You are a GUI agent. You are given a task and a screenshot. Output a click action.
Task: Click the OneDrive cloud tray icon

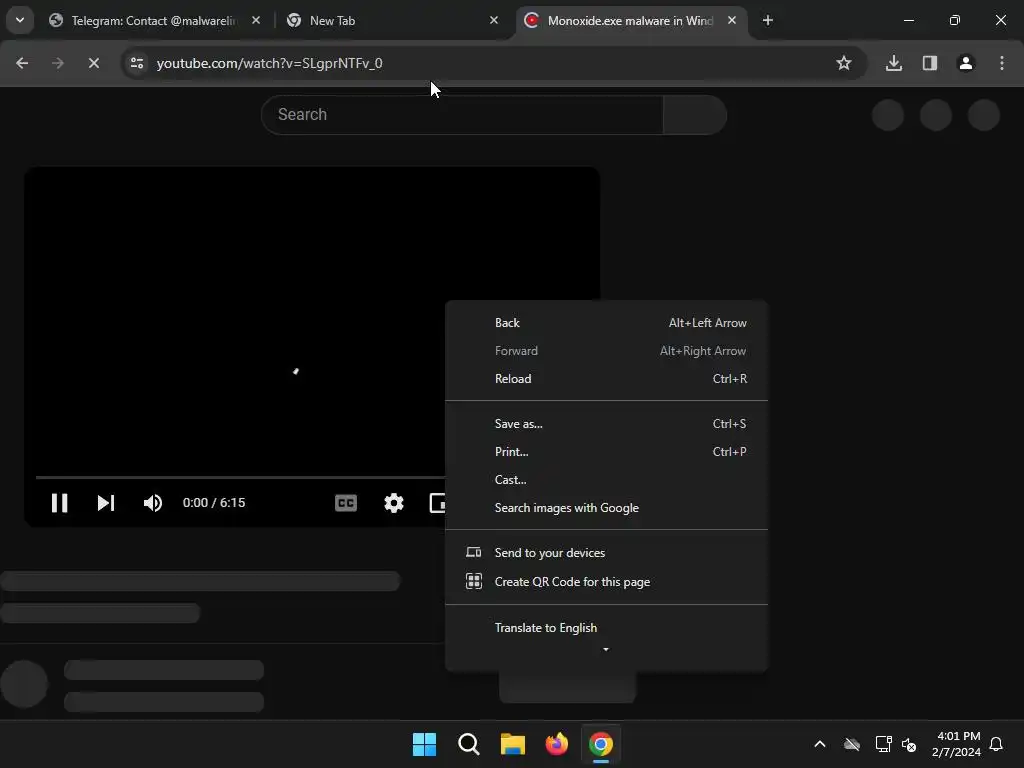pyautogui.click(x=852, y=744)
